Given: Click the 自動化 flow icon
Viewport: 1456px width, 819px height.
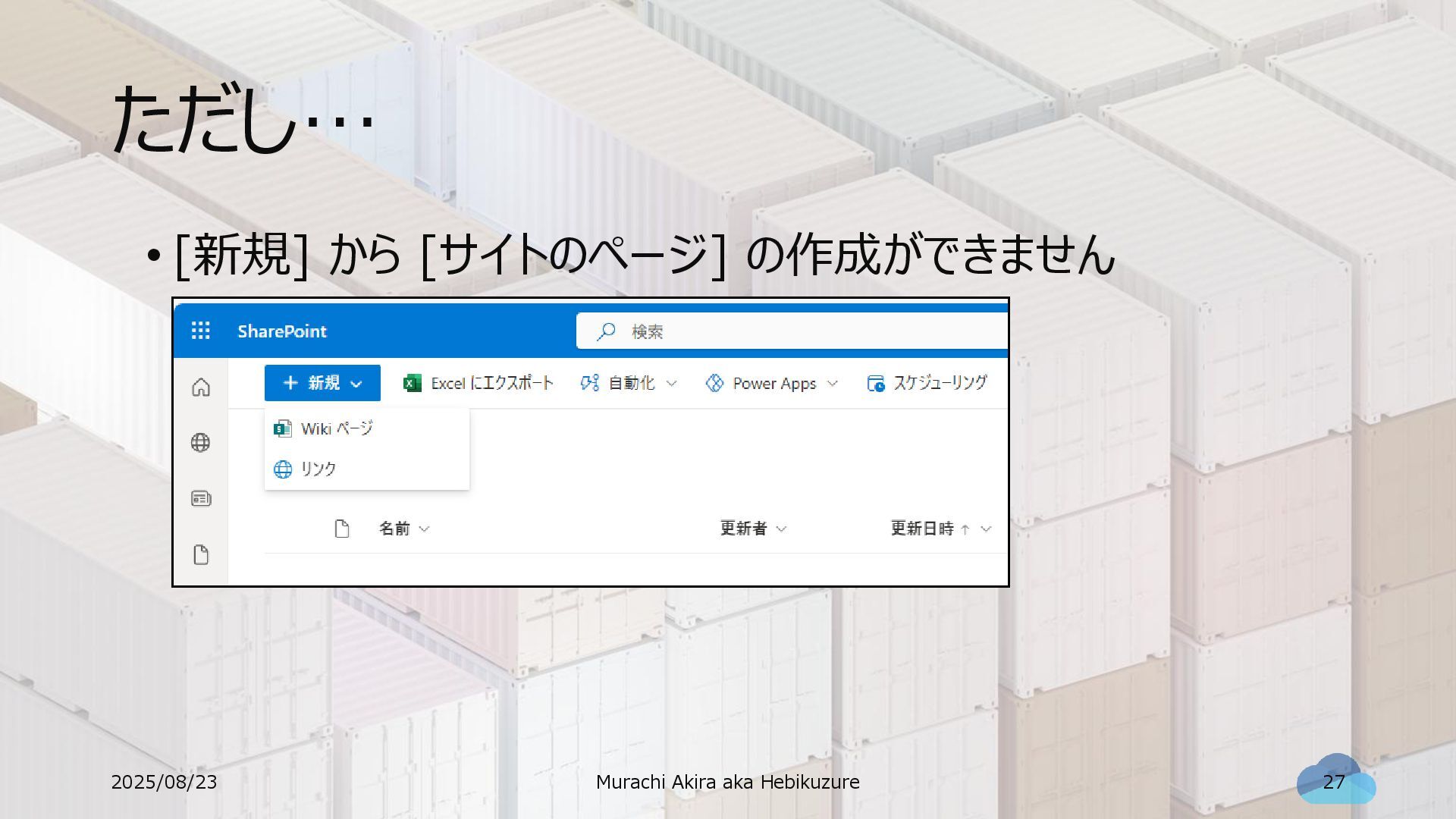Looking at the screenshot, I should (x=589, y=383).
